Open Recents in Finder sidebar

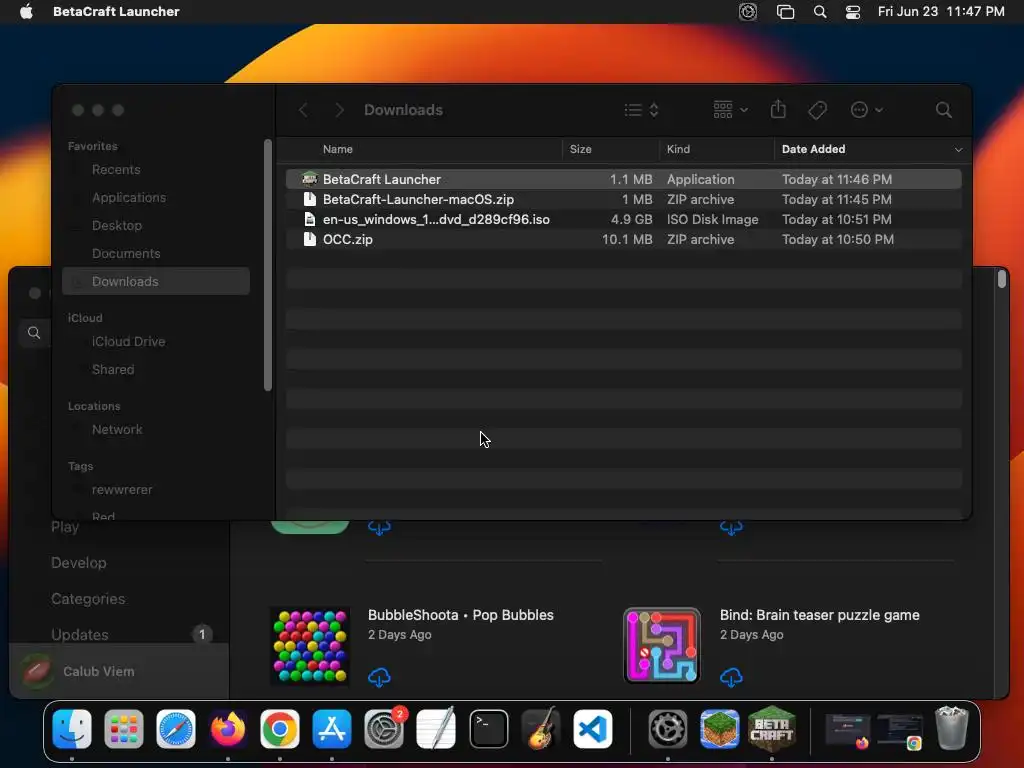(x=116, y=170)
